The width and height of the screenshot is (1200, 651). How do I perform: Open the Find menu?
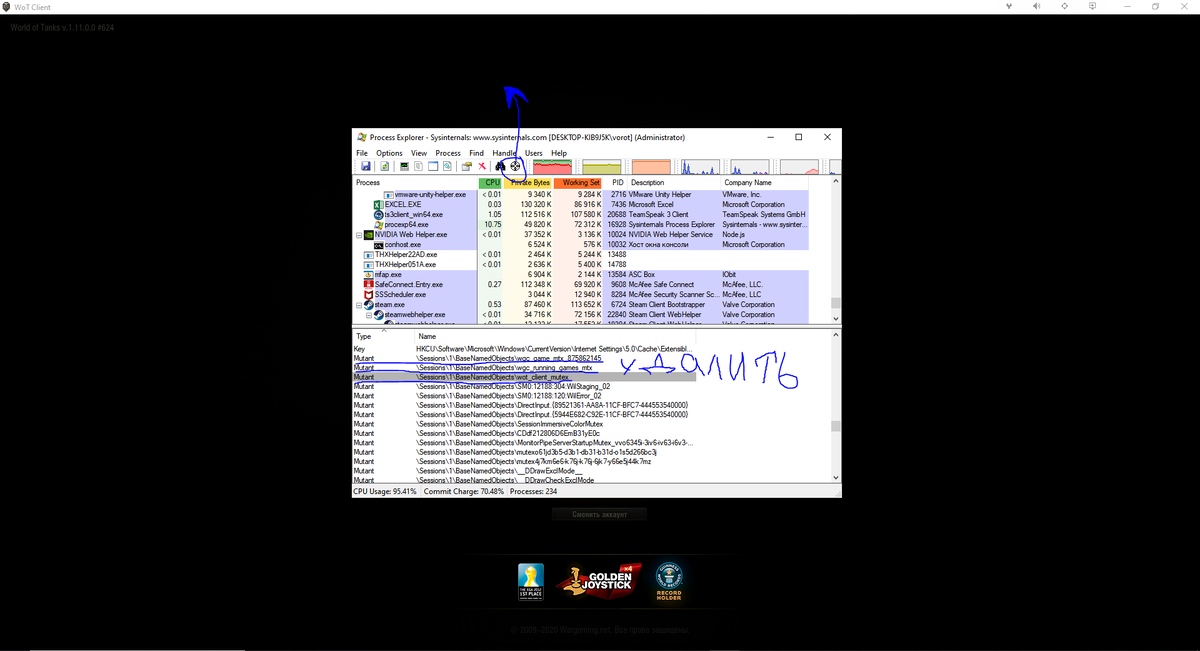point(476,153)
